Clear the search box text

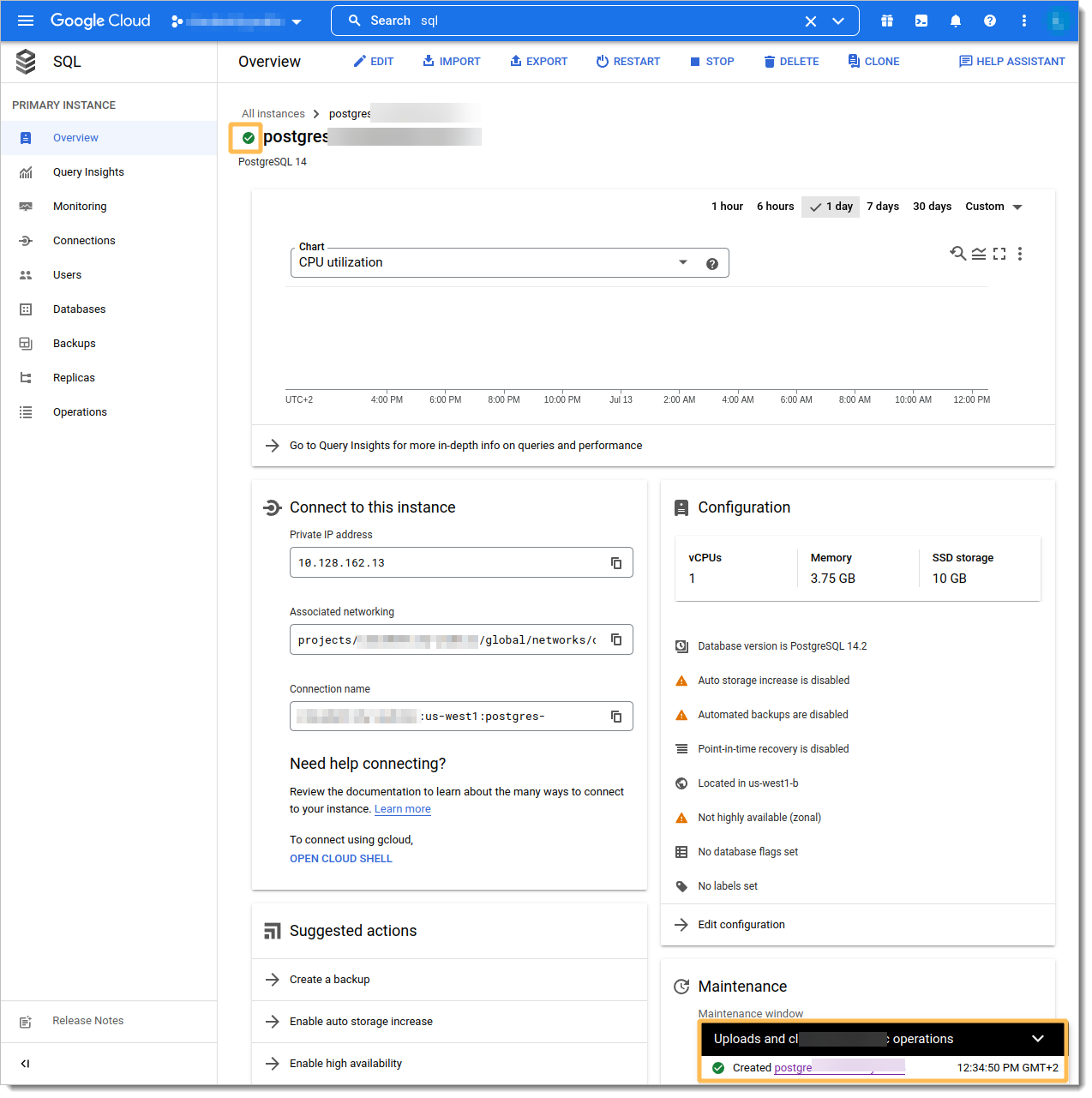tap(810, 21)
